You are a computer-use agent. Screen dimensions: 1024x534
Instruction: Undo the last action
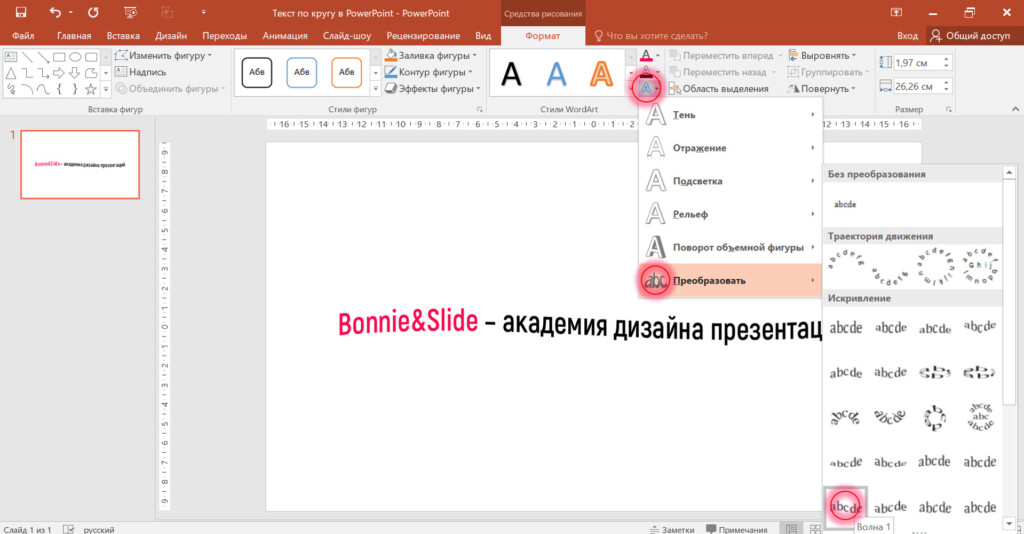[56, 12]
